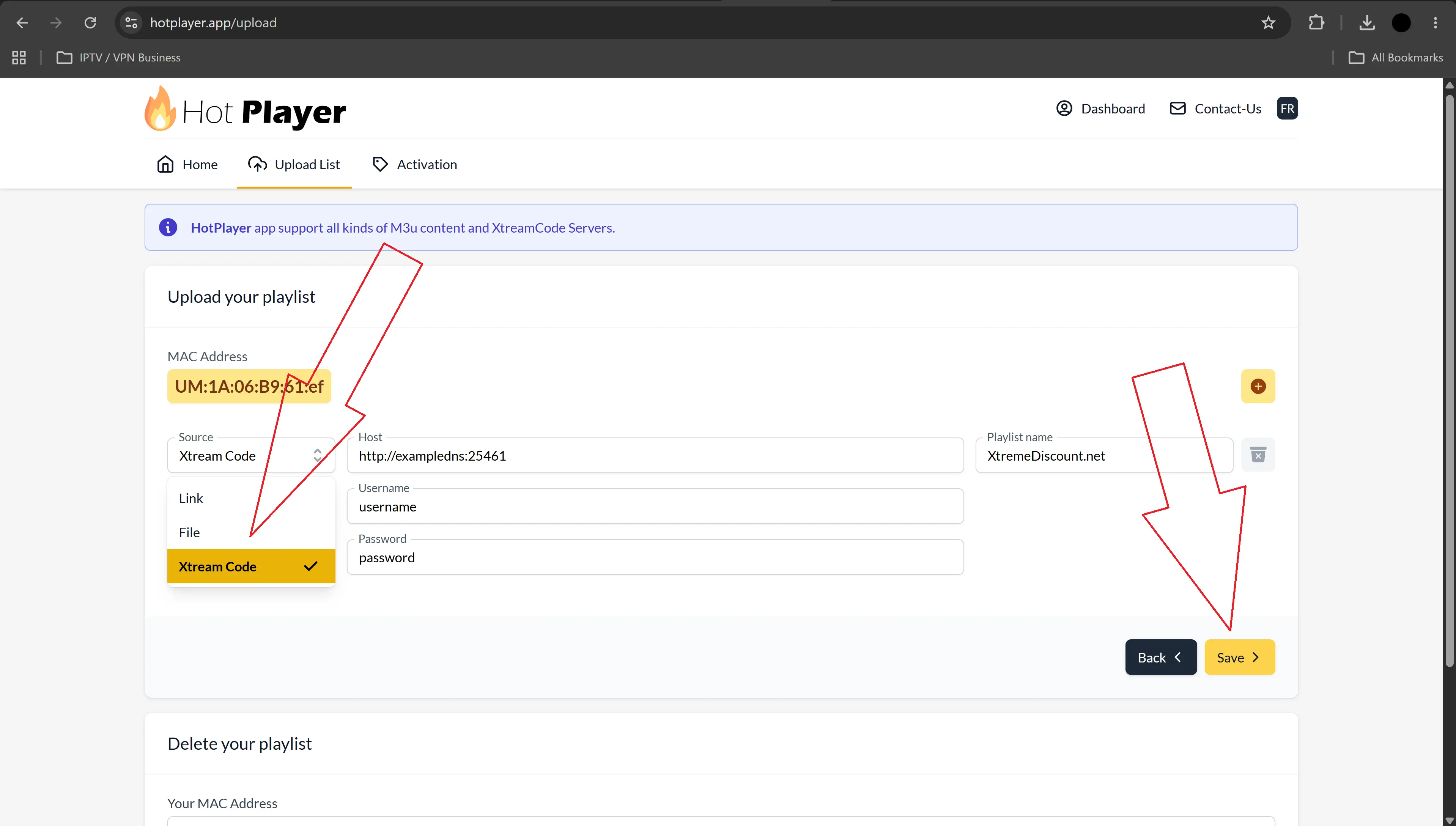Toggle the Source dropdown showing Xtream Code
This screenshot has width=1456, height=826.
coord(251,456)
